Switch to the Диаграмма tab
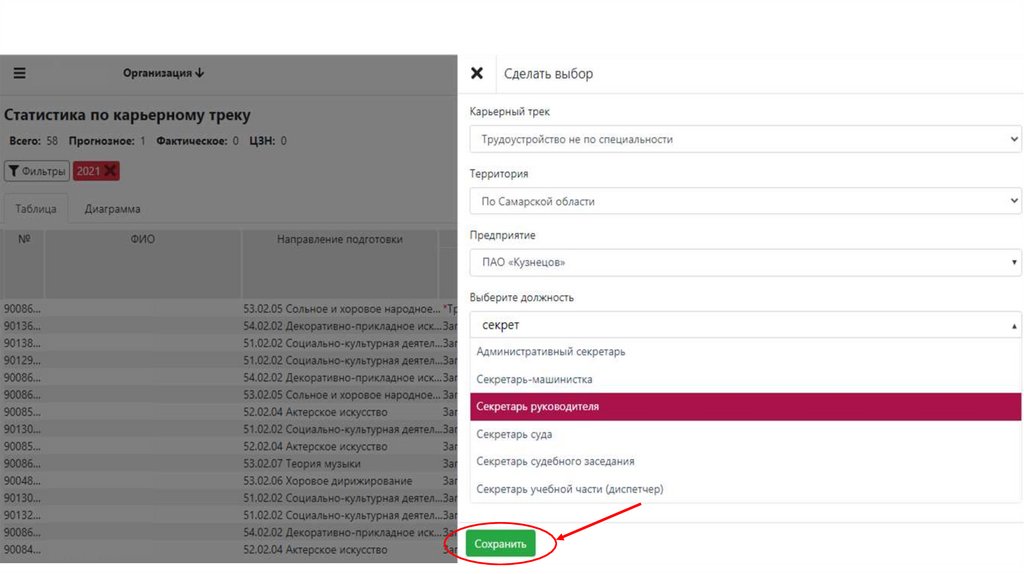Viewport: 1024px width, 574px height. (x=112, y=209)
